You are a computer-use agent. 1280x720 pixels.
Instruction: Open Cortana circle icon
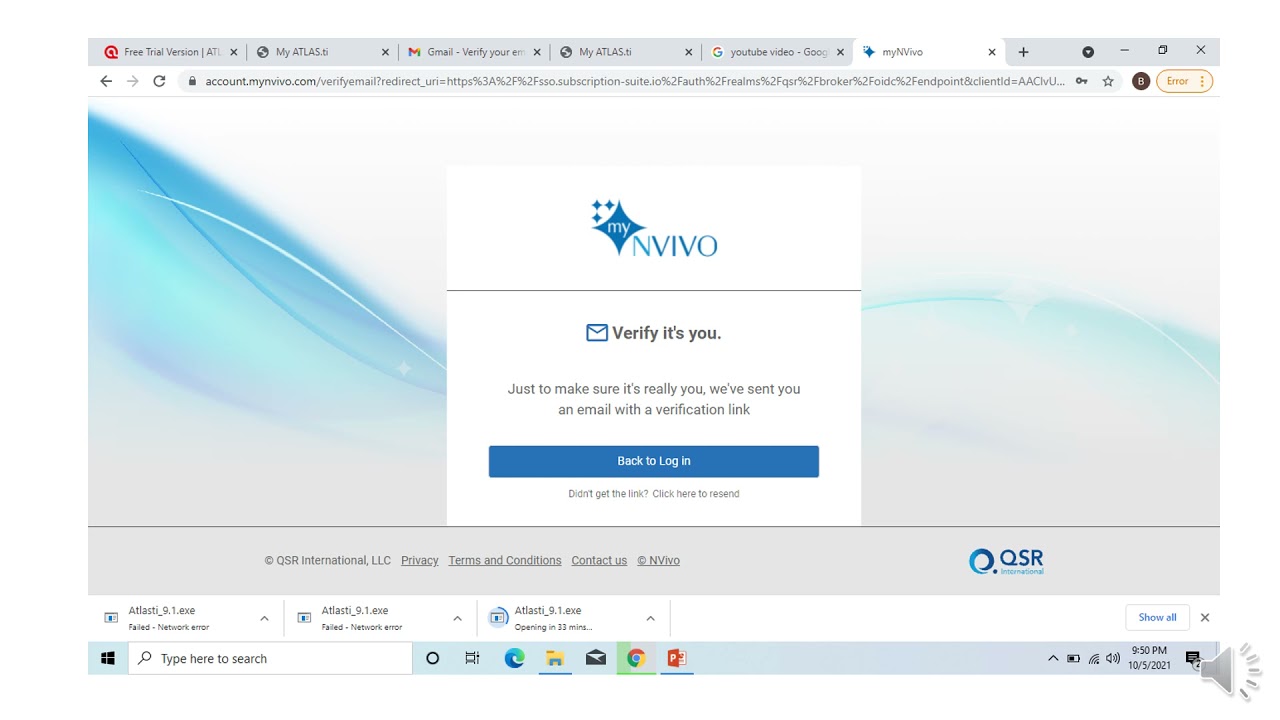tap(432, 658)
